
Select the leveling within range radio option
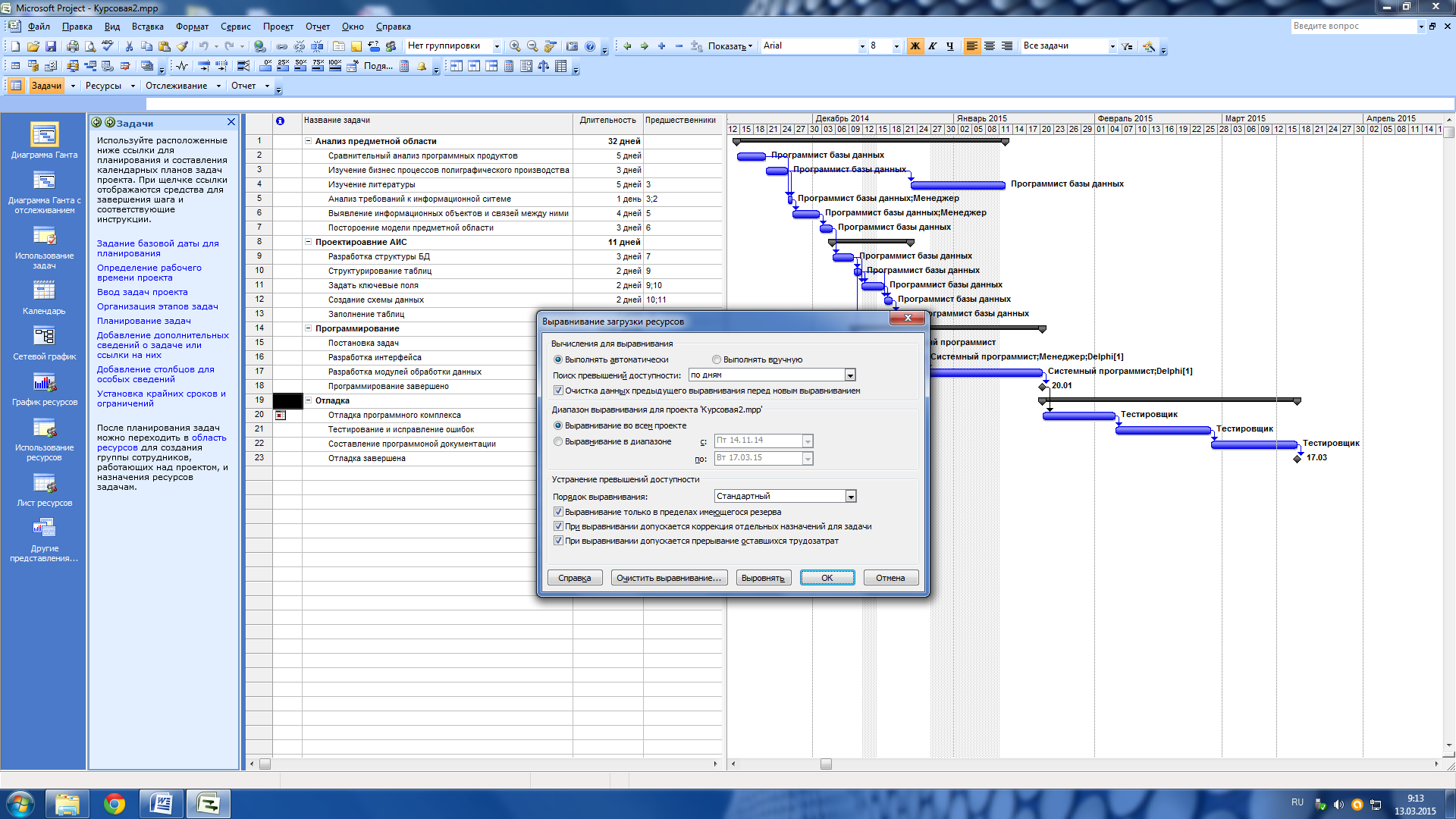coord(558,441)
